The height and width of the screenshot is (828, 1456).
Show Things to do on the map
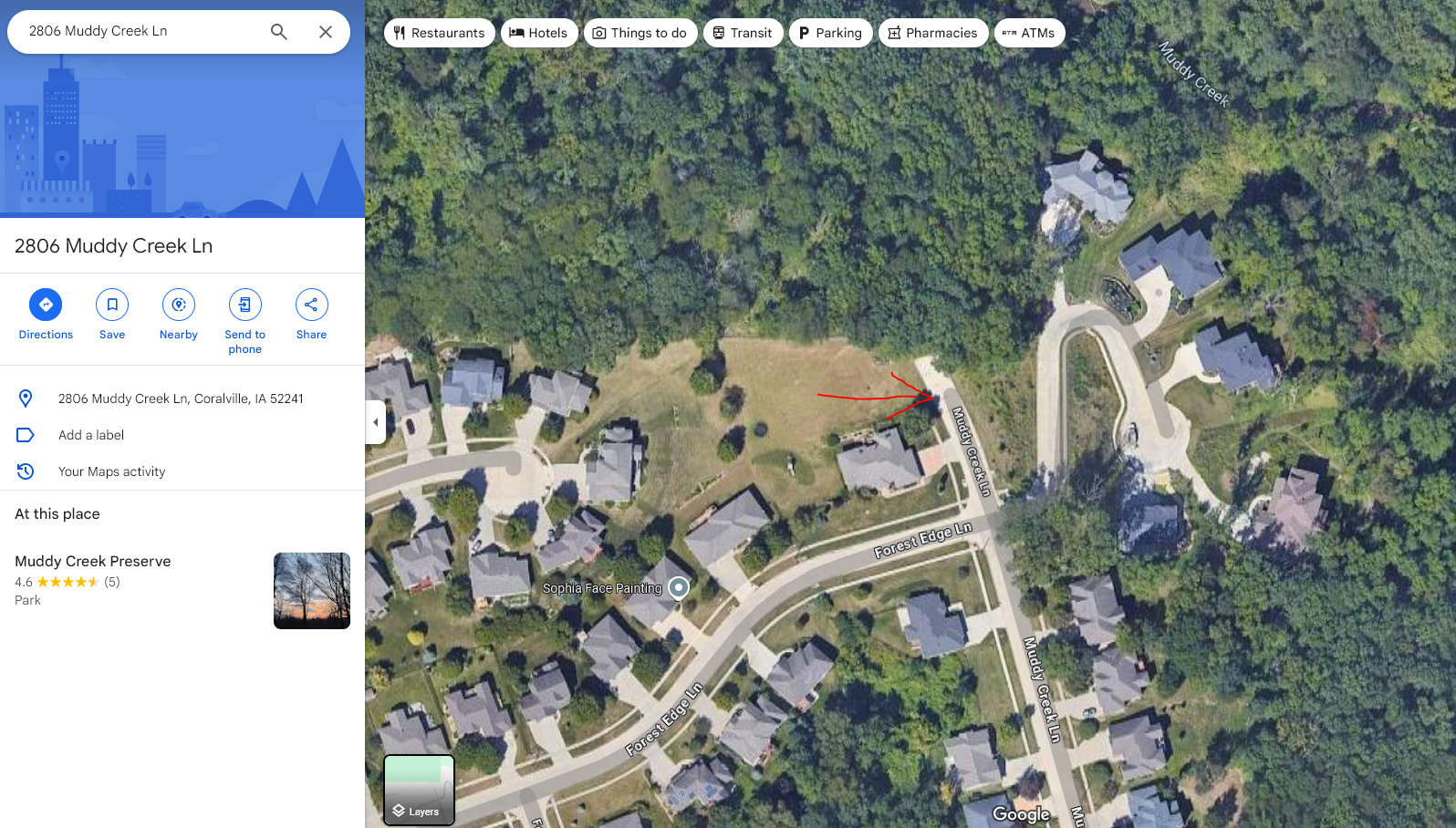coord(640,33)
